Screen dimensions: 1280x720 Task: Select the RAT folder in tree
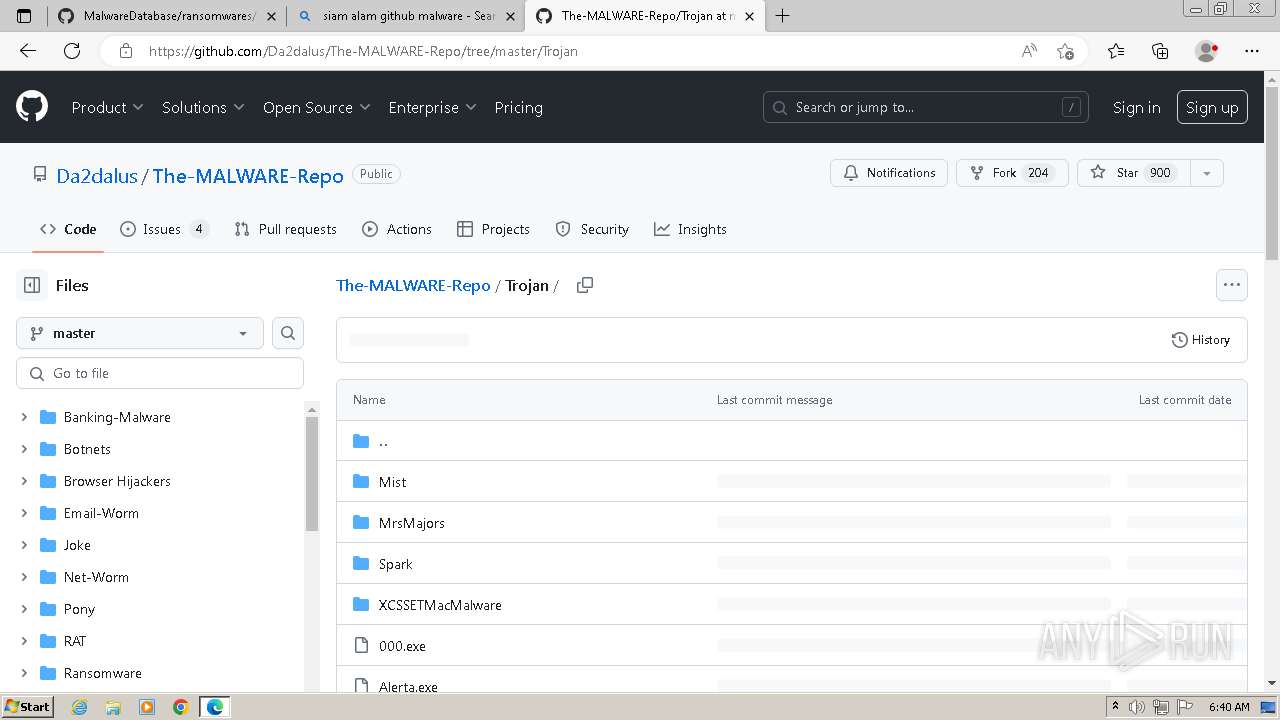pyautogui.click(x=75, y=641)
